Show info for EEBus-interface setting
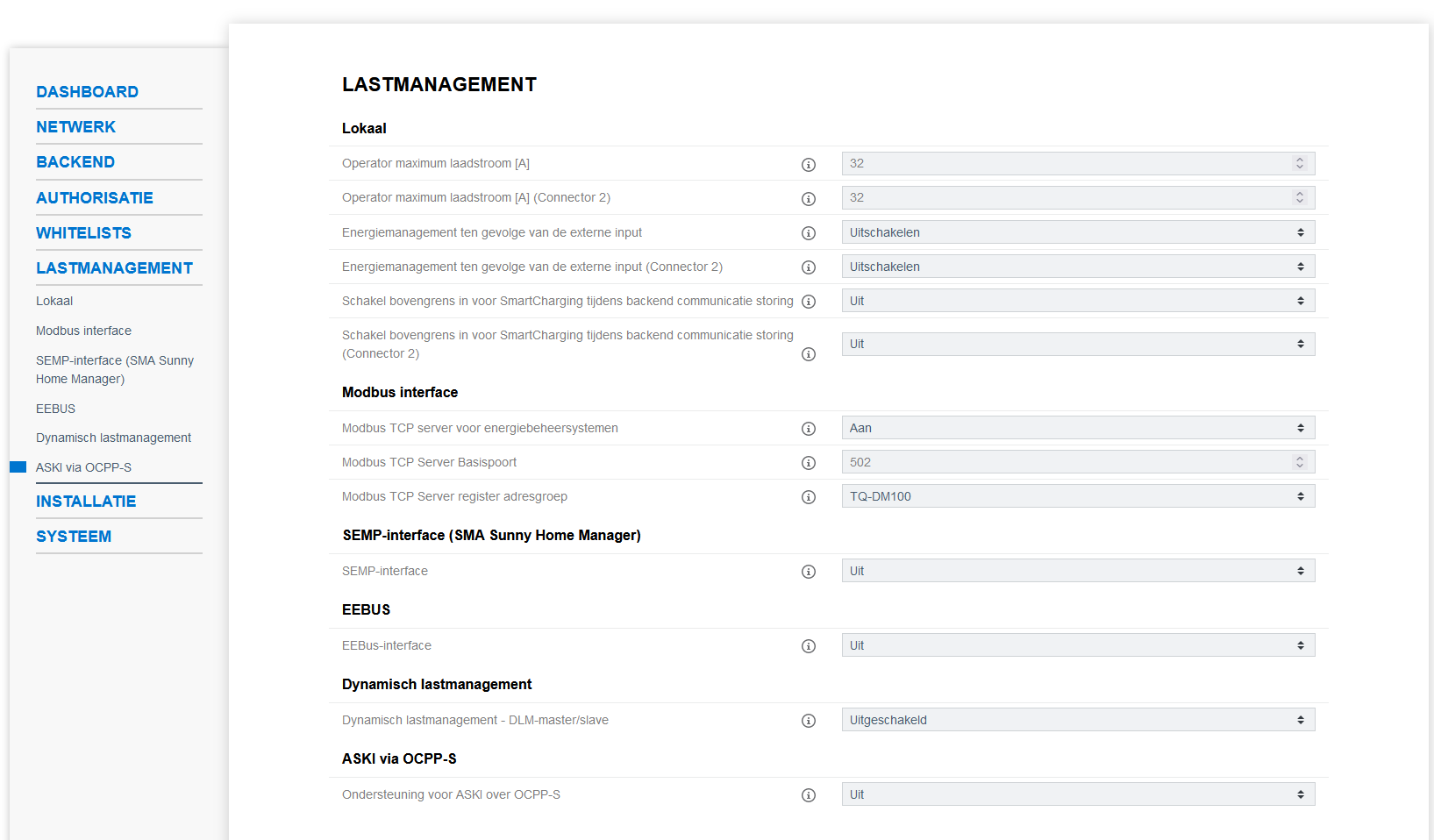The width and height of the screenshot is (1434, 840). pos(809,646)
